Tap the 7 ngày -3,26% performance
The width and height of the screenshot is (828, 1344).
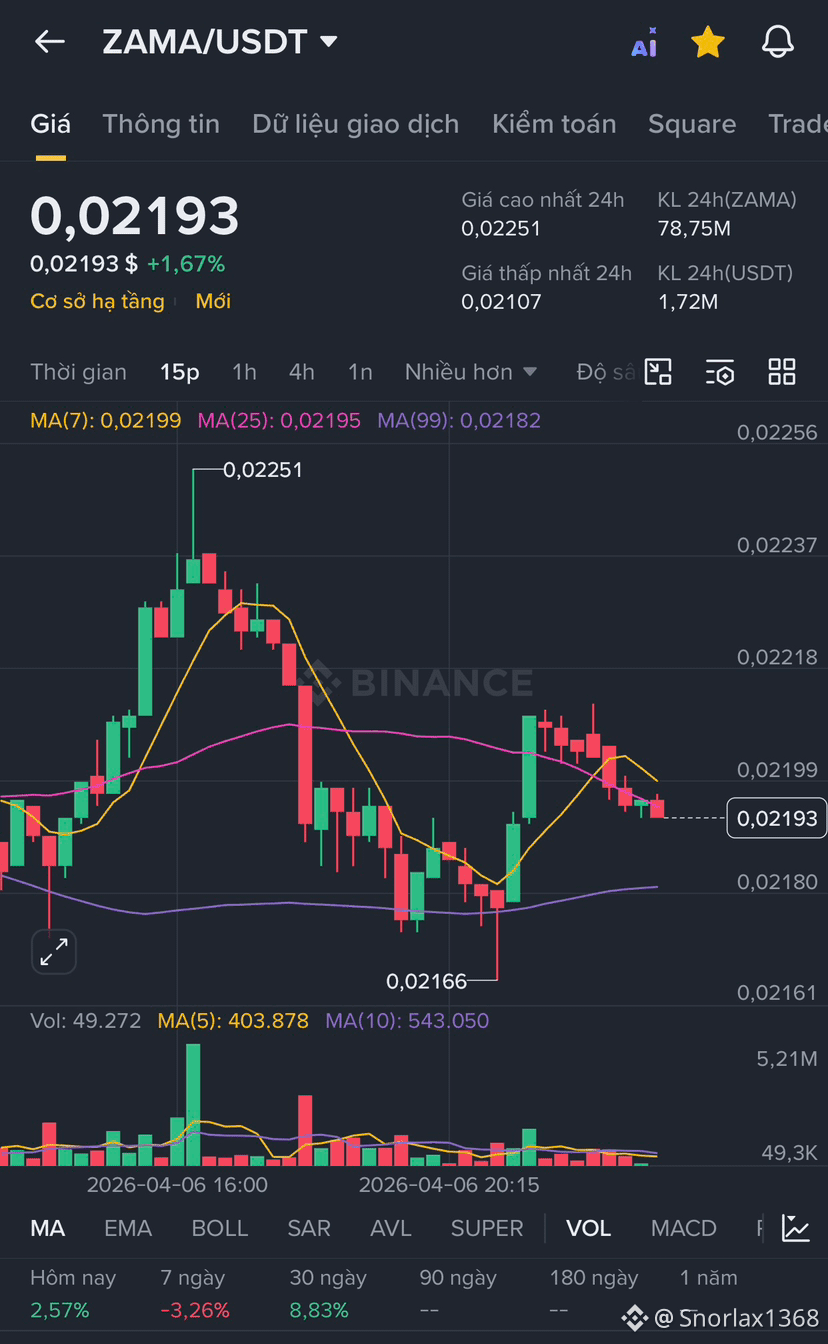click(195, 1293)
